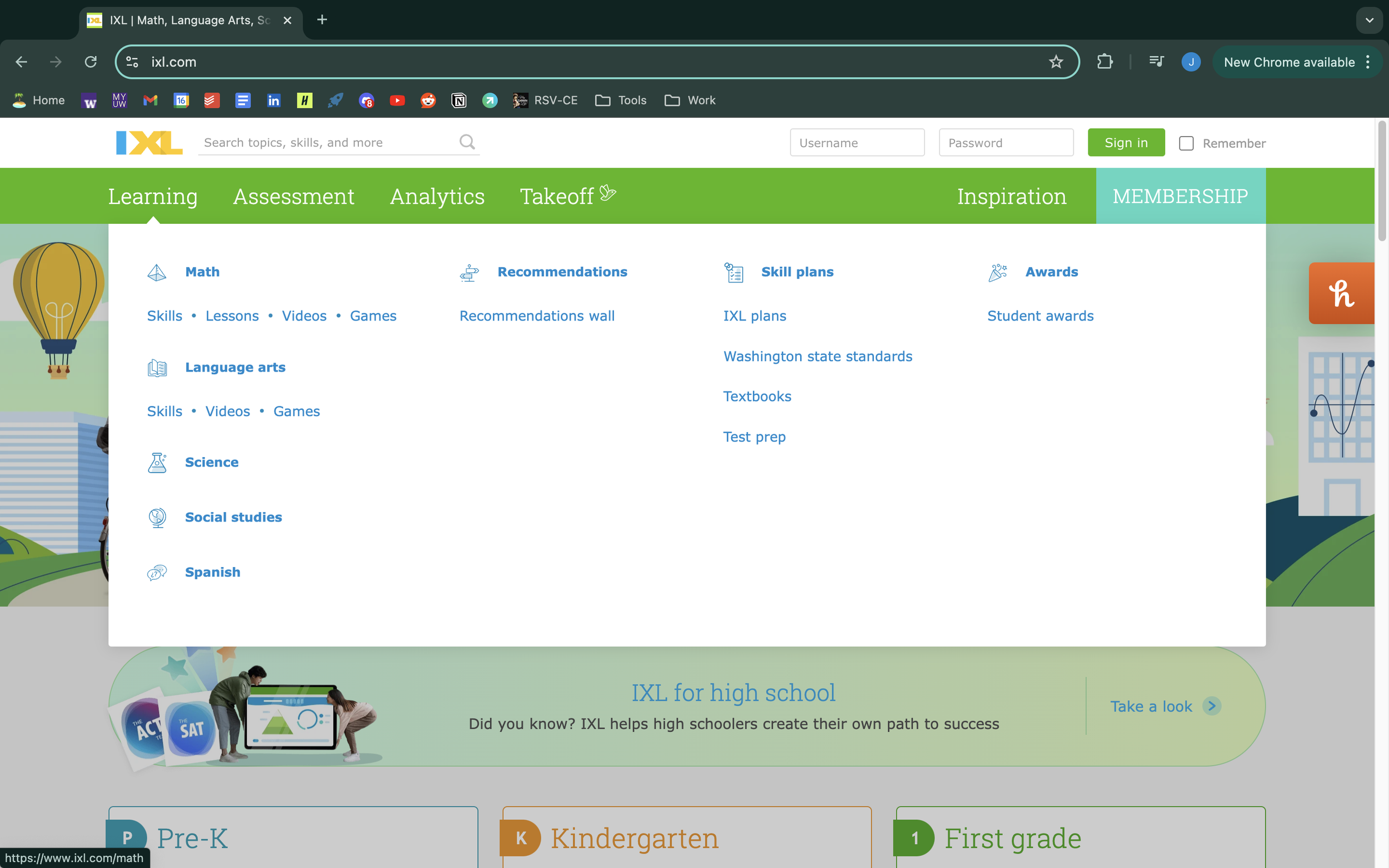Screen dimensions: 1389x868
Task: Open the Chrome three-dot menu
Action: point(1368,62)
